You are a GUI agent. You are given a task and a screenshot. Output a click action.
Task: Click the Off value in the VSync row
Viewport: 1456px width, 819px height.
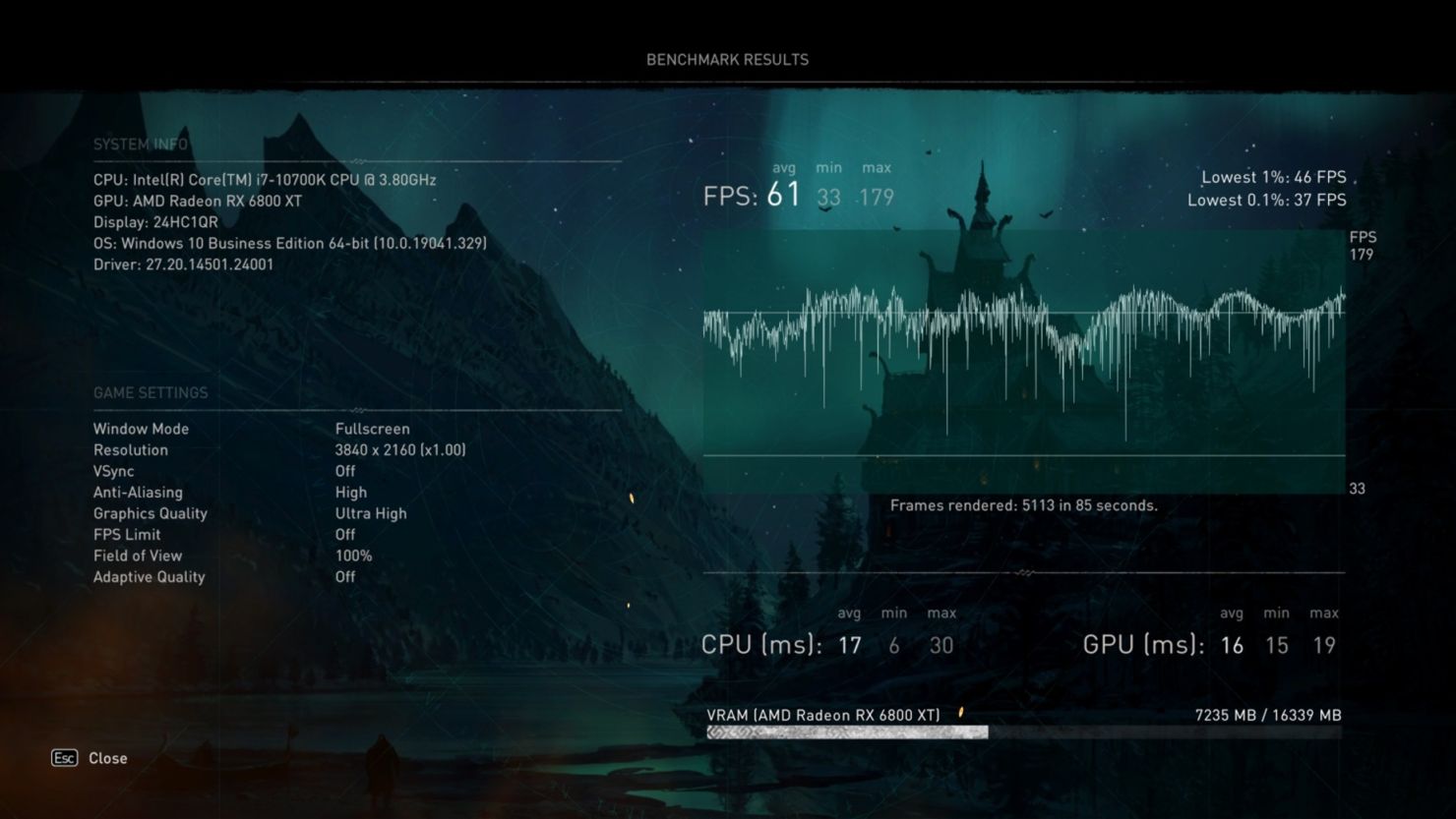[345, 471]
